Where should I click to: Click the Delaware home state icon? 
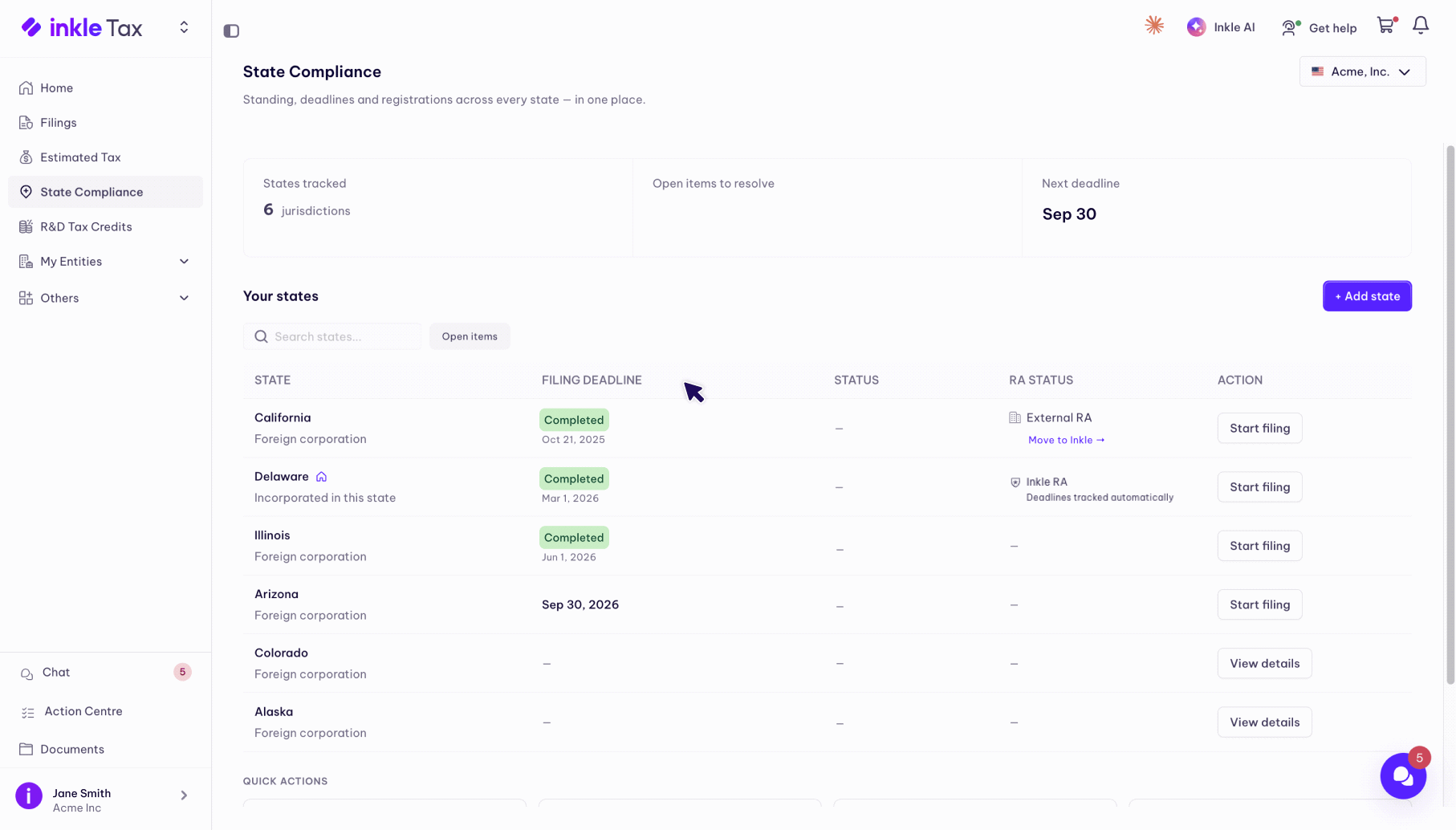(x=321, y=477)
